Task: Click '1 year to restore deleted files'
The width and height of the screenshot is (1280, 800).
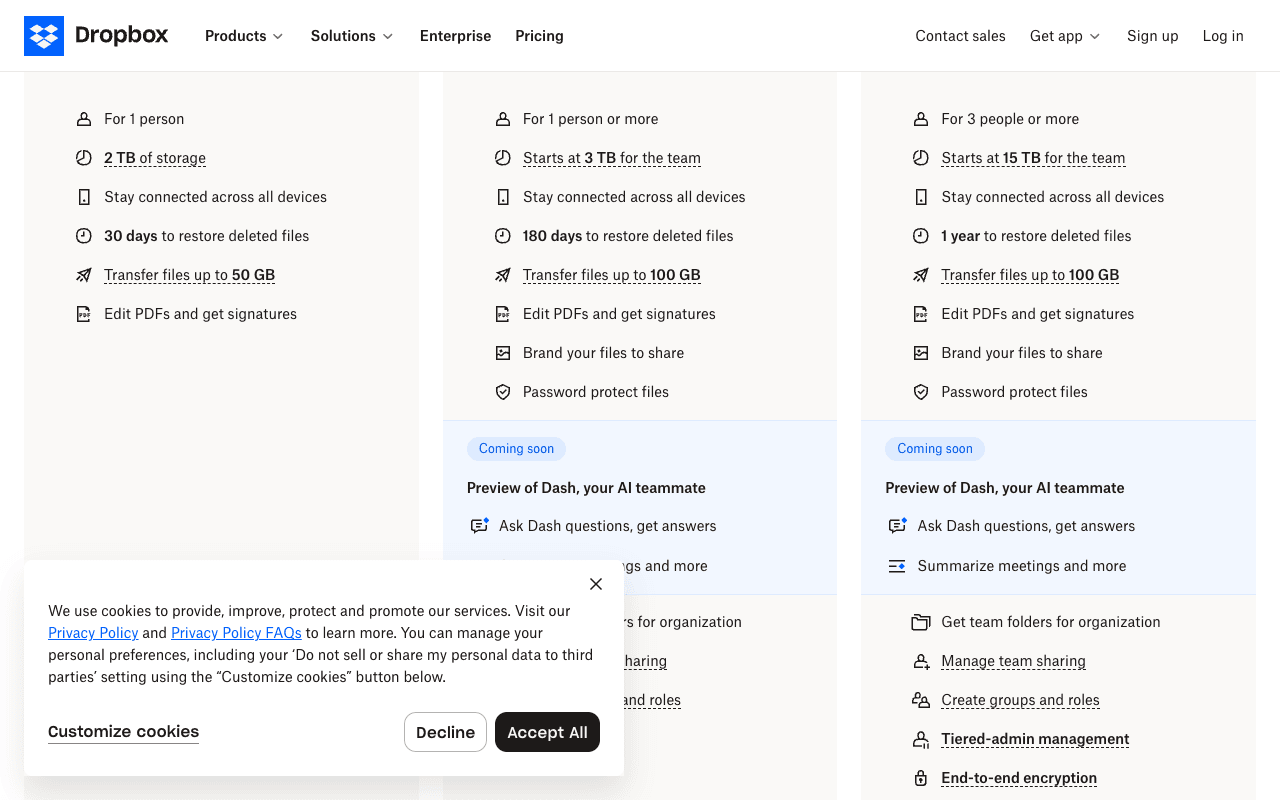Action: pos(1036,236)
